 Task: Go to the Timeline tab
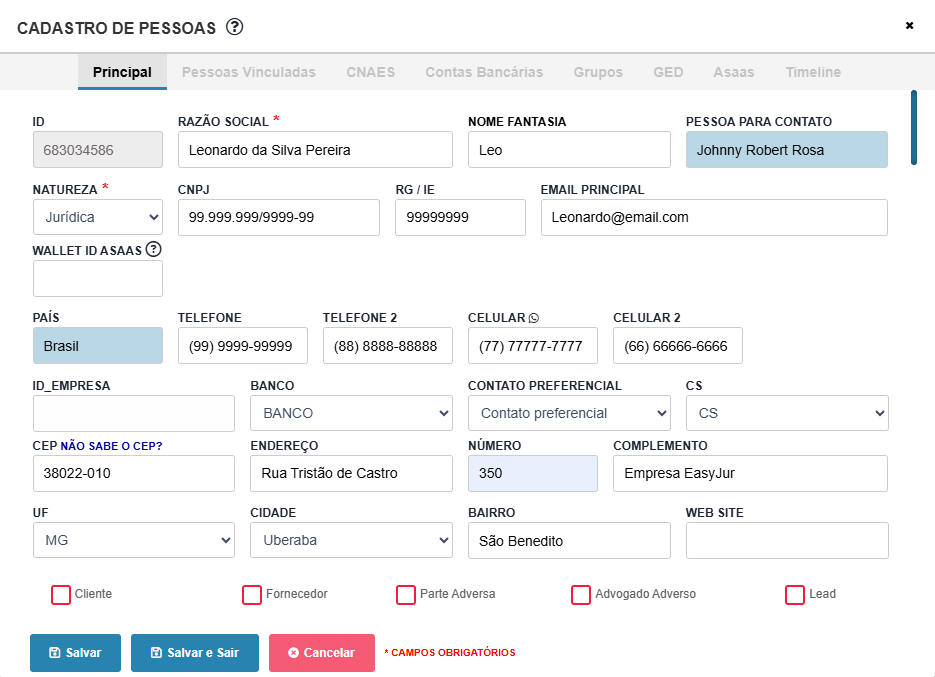point(812,72)
